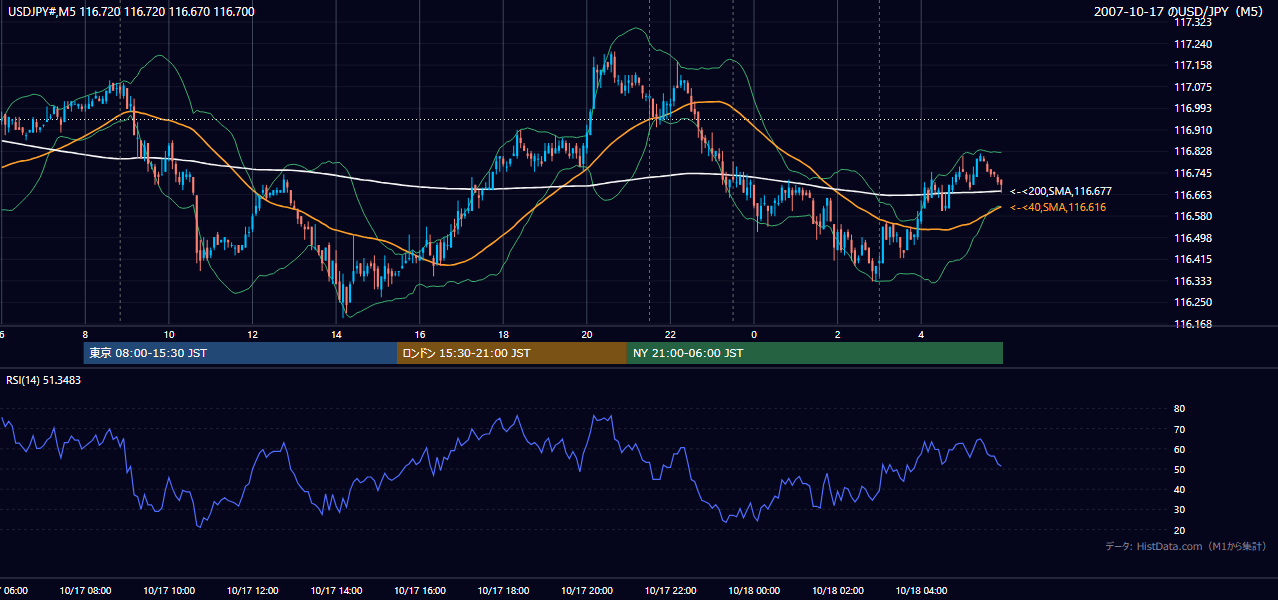Click hour label 20 under price chart
The height and width of the screenshot is (600, 1278).
point(586,334)
